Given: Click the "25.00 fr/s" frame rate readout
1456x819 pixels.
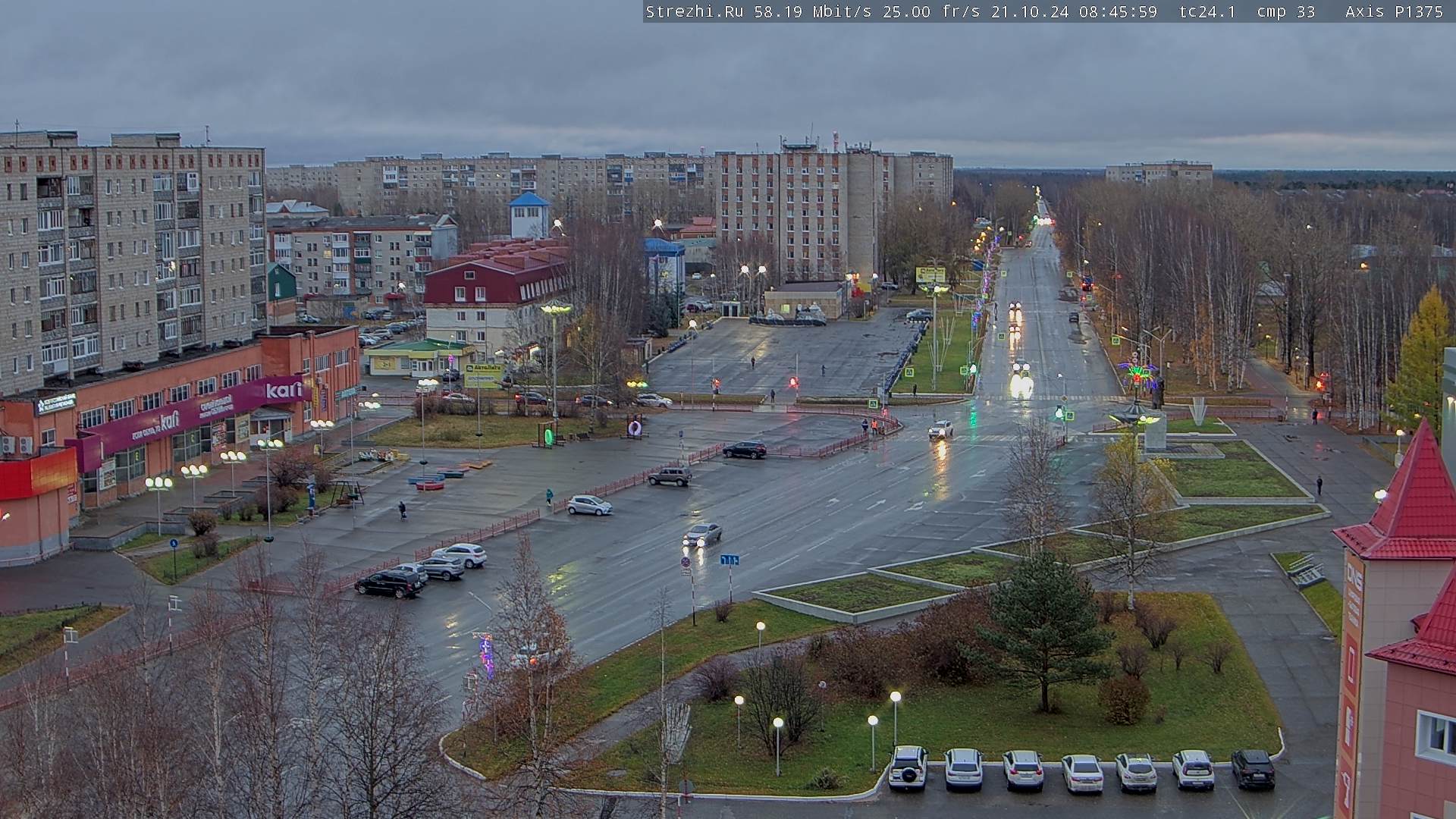Looking at the screenshot, I should 930,11.
